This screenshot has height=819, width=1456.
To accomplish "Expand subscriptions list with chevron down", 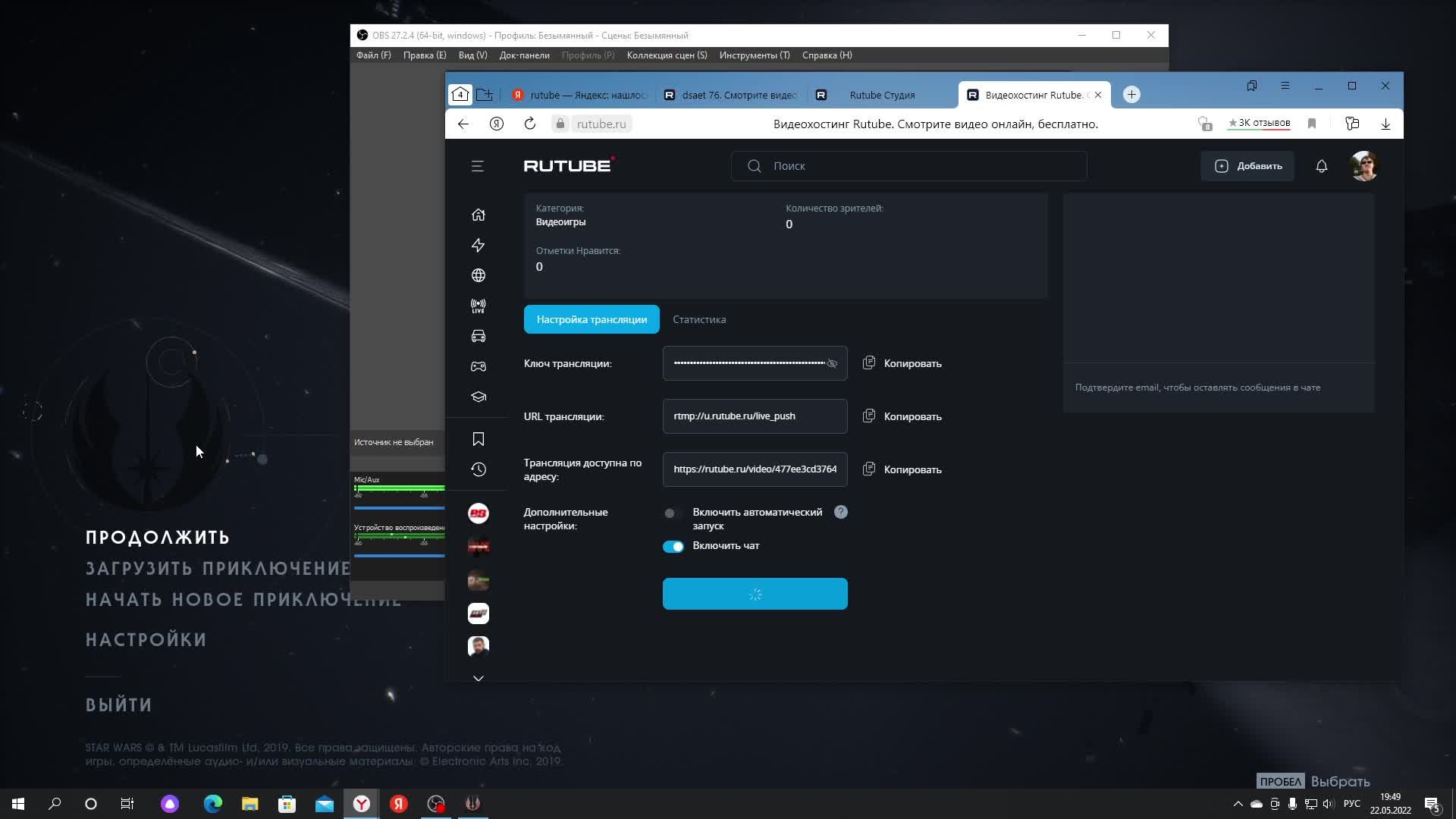I will coord(478,679).
